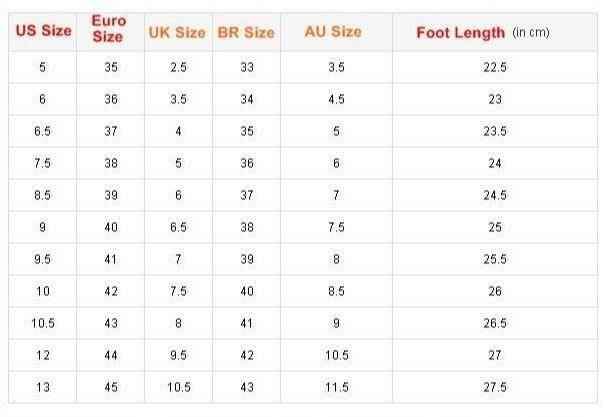Click BR size 42 cell
Screen dimensions: 604x417
click(247, 355)
